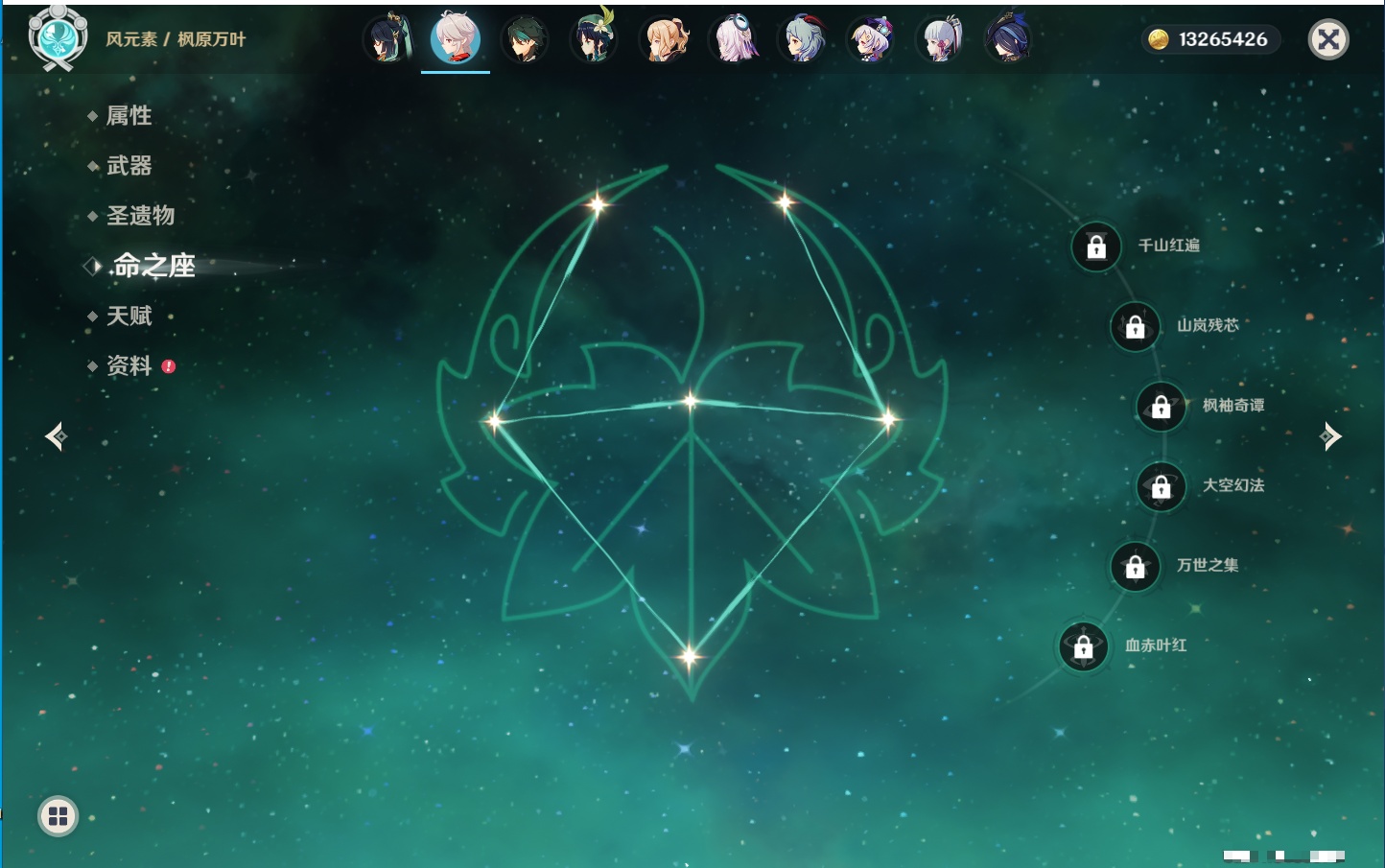Select Xiao's dark green-haired avatar
Screen dimensions: 1385x868
(x=525, y=39)
